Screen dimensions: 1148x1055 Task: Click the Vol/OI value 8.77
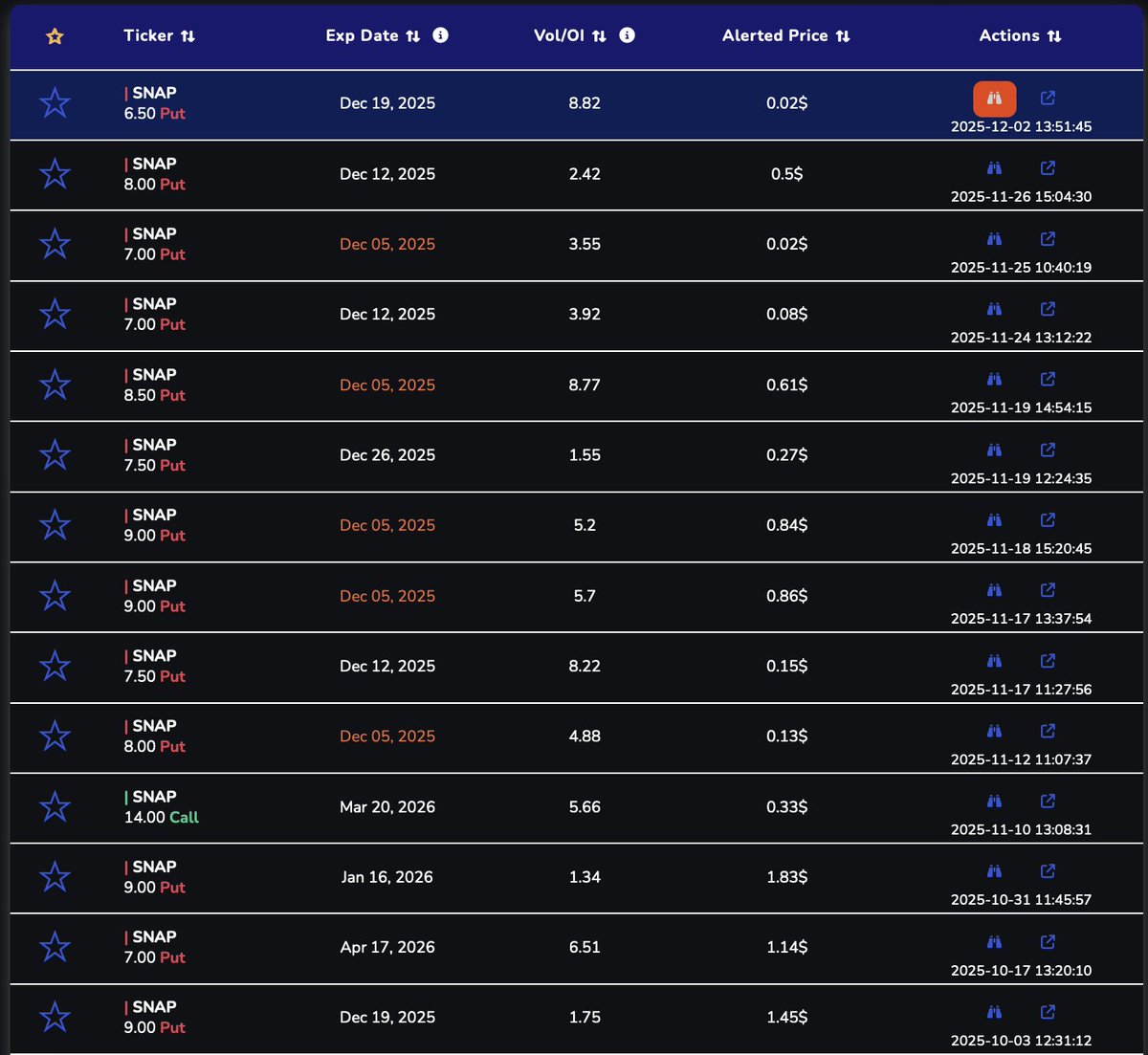(x=585, y=385)
